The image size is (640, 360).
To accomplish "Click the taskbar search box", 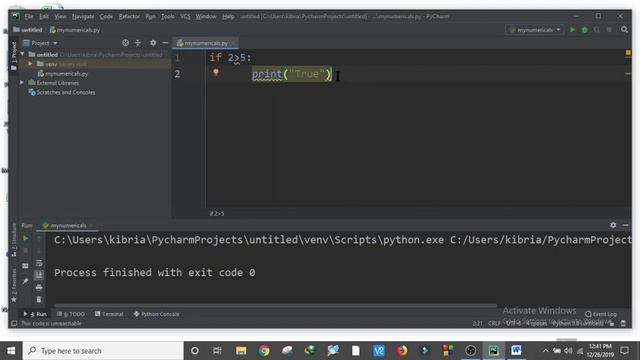I will coord(103,351).
